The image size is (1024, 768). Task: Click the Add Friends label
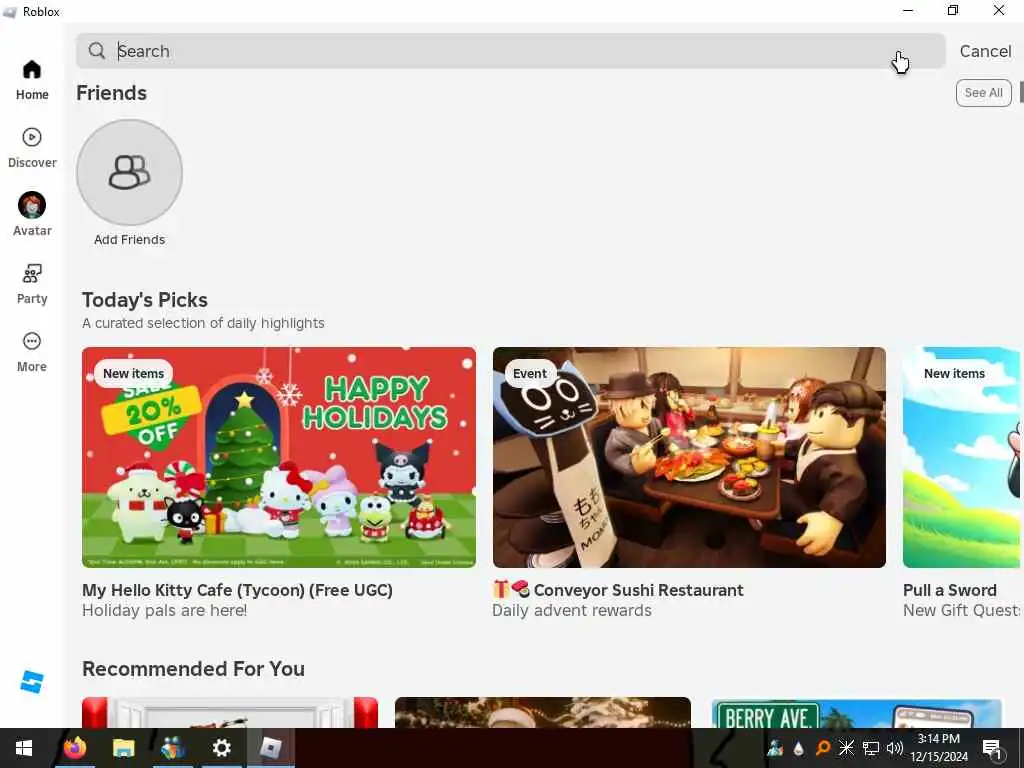tap(129, 240)
